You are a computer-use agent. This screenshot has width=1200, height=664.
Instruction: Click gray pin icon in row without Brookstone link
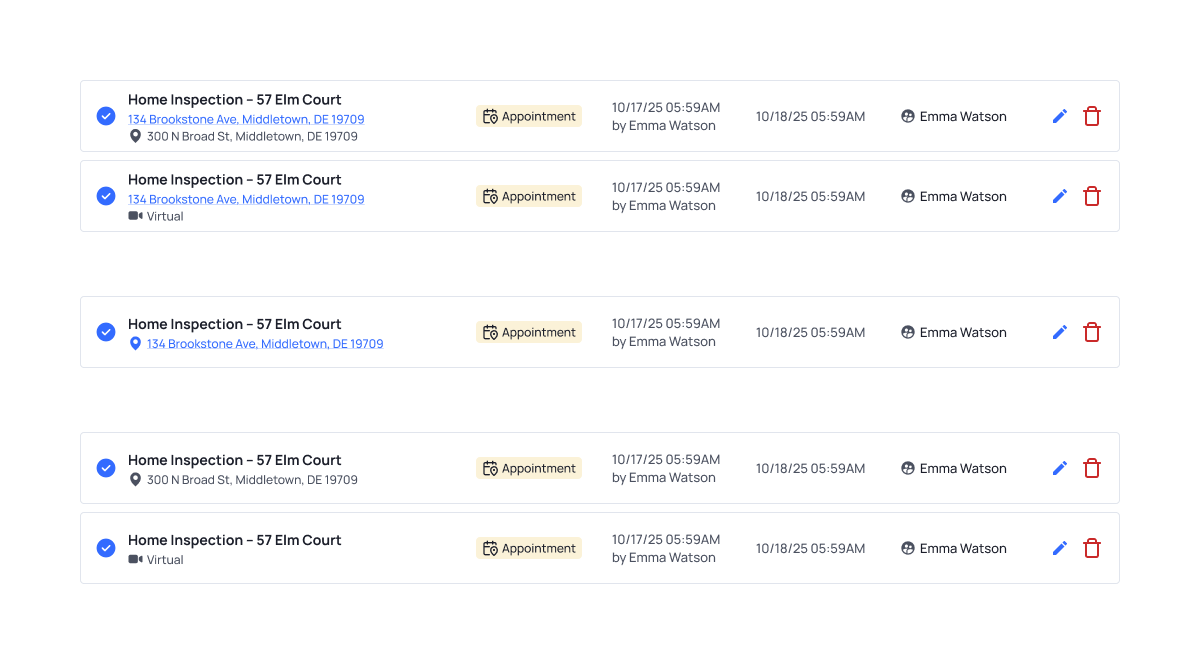point(135,479)
